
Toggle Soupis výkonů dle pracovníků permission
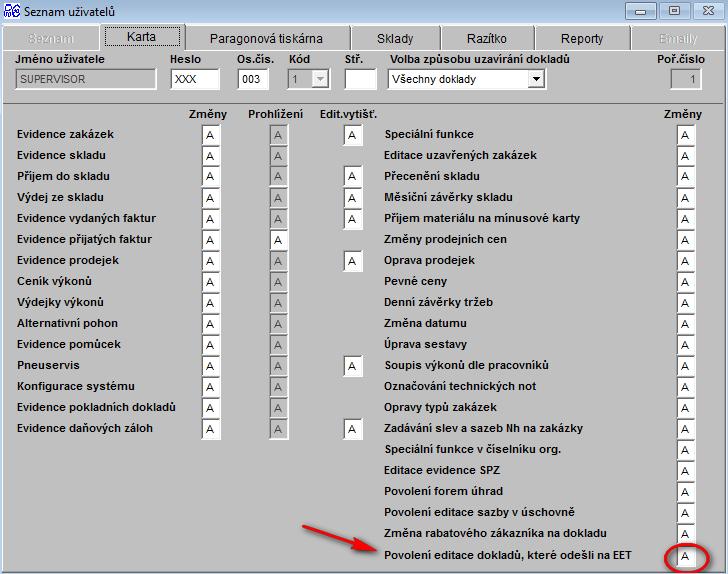[x=685, y=366]
